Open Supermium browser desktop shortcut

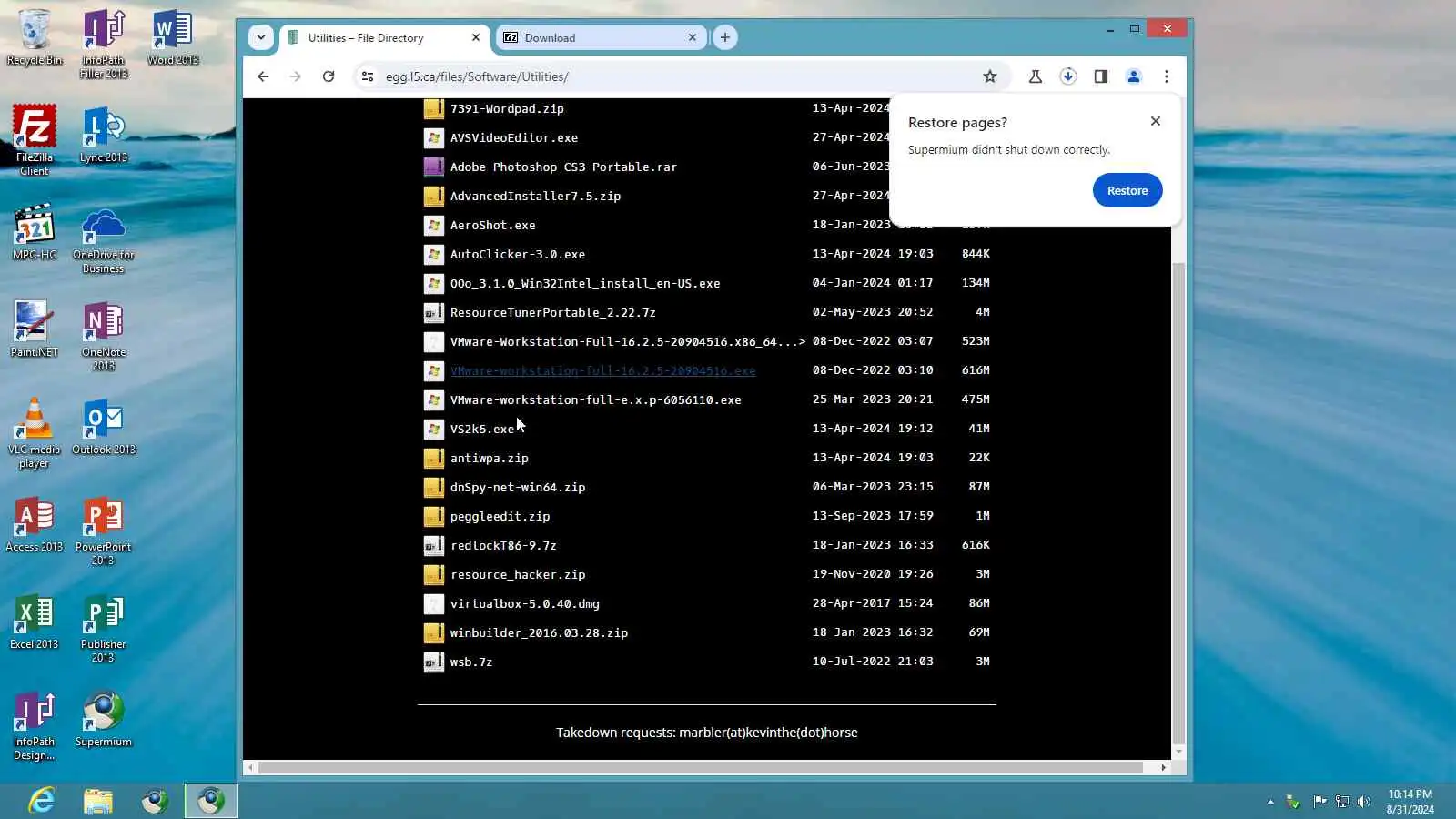click(x=104, y=720)
